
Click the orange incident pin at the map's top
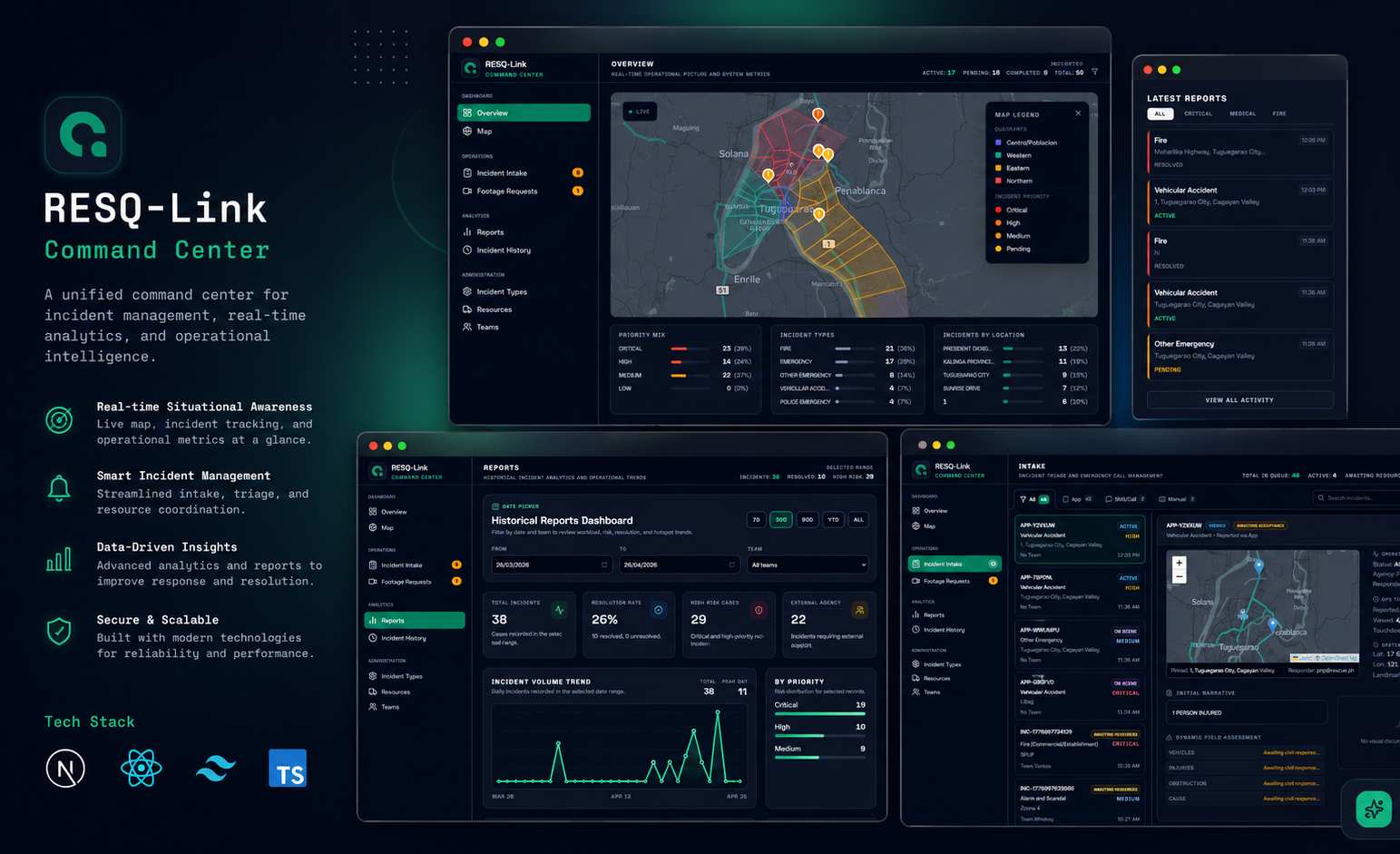tap(817, 114)
